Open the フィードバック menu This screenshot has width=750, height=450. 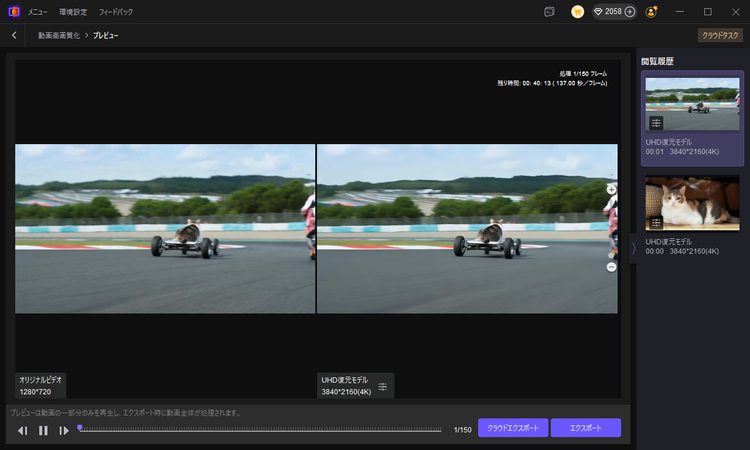pyautogui.click(x=116, y=12)
